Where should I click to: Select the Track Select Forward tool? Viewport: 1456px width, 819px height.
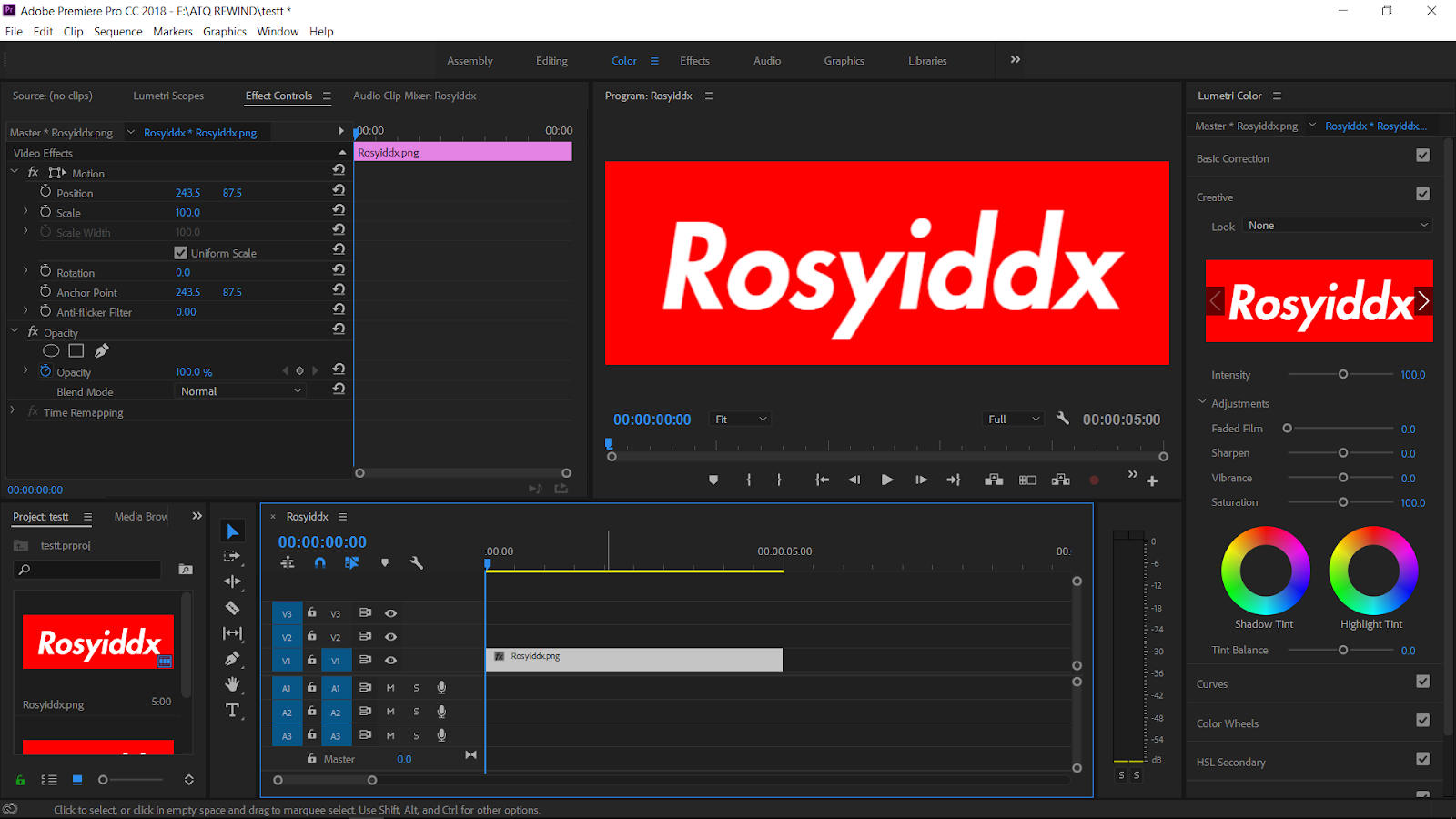pyautogui.click(x=232, y=556)
